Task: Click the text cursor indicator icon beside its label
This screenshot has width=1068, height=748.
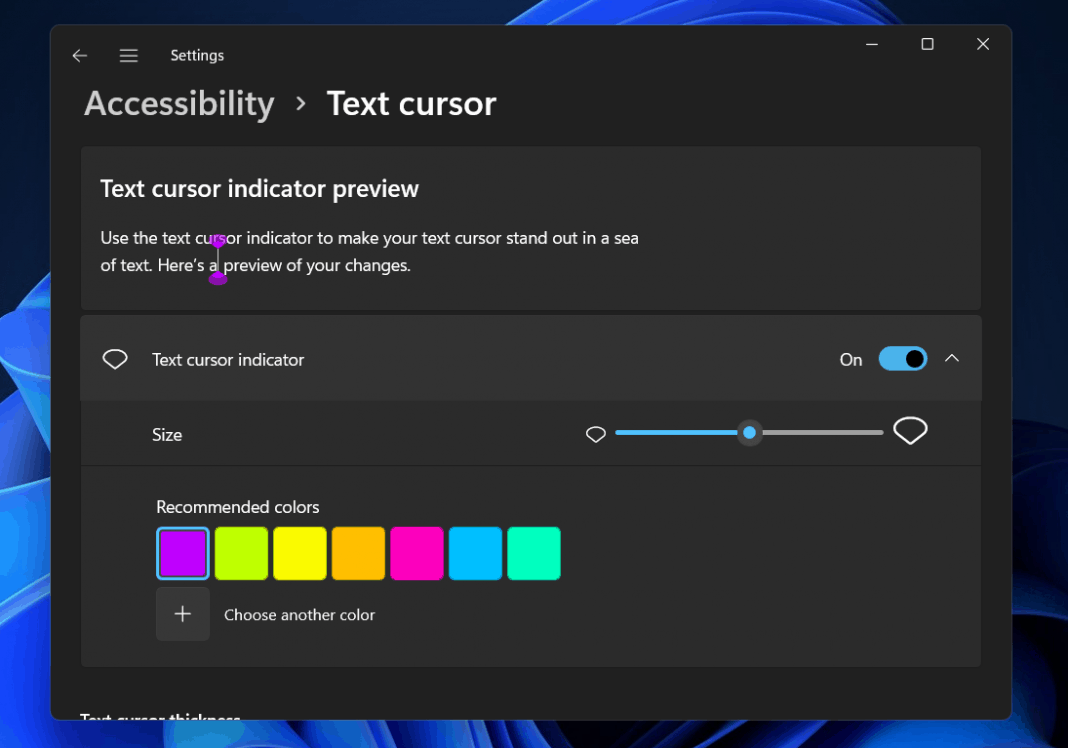Action: pos(114,358)
